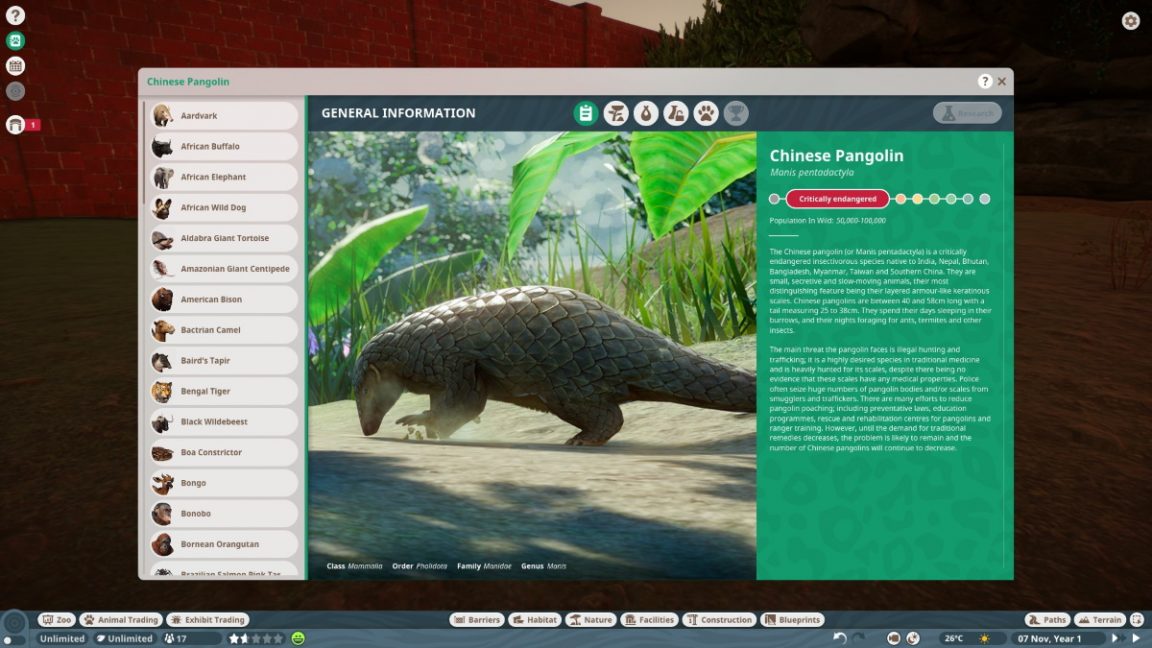The width and height of the screenshot is (1152, 648).
Task: Select the General Information clipboard tab
Action: point(586,113)
